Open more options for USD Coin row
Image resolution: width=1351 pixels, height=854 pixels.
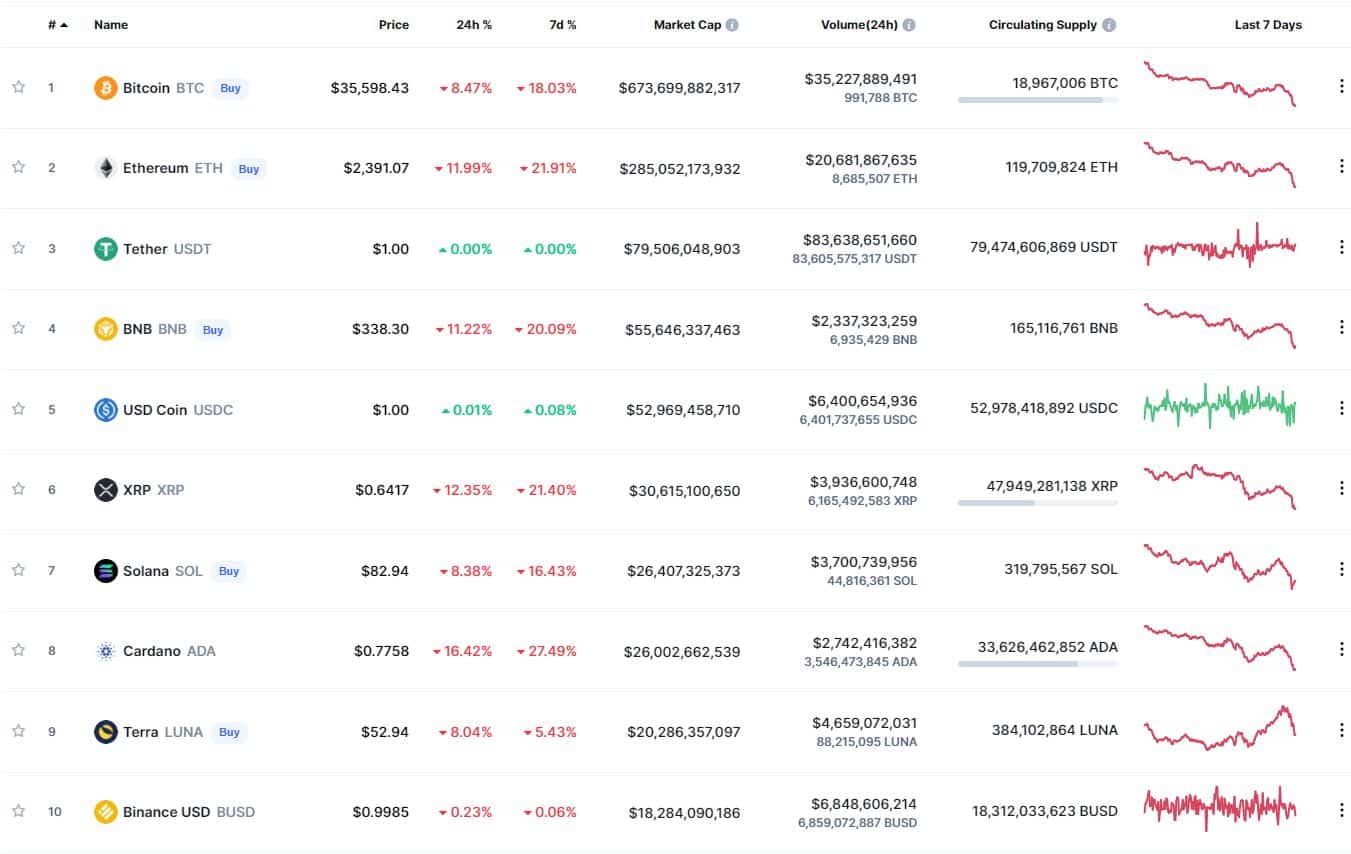(x=1341, y=408)
